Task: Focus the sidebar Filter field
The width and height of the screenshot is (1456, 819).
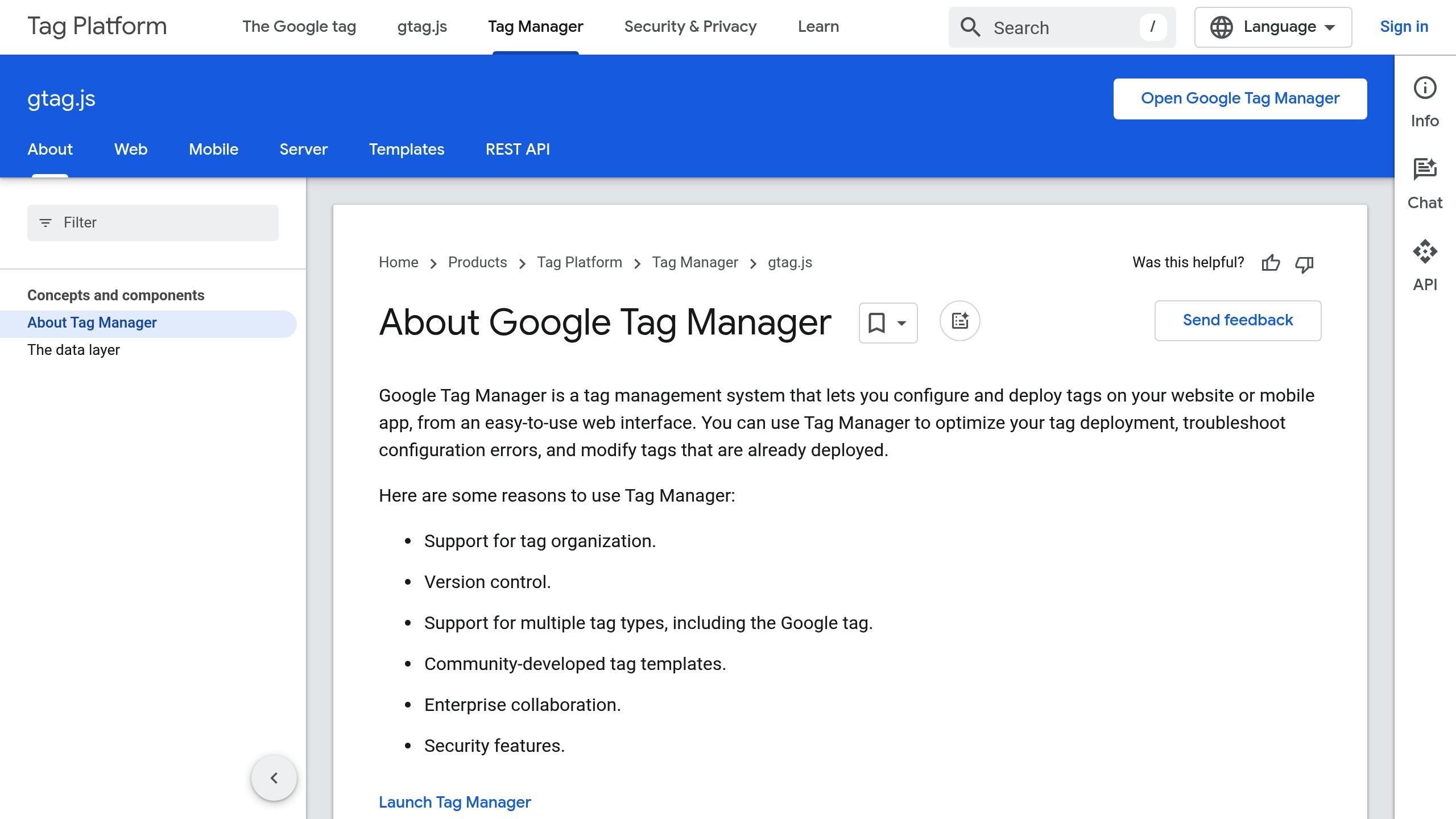Action: click(152, 223)
